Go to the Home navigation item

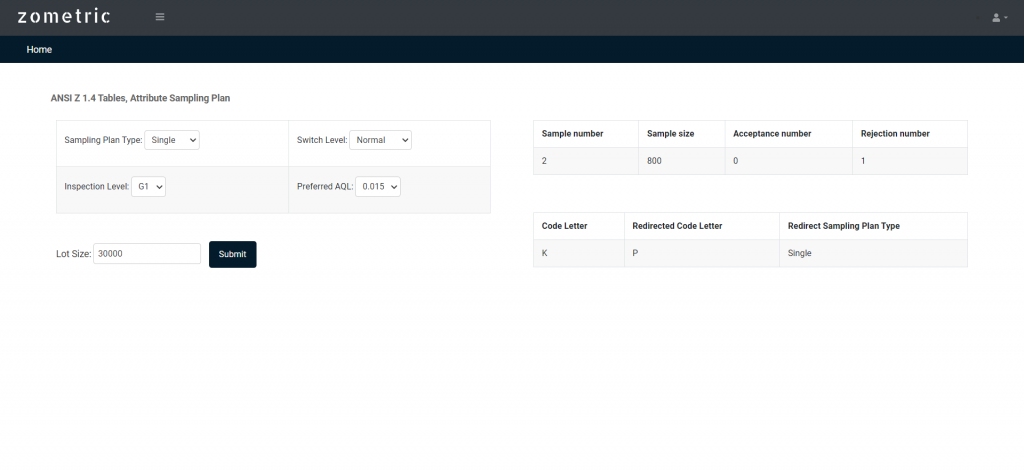(39, 49)
